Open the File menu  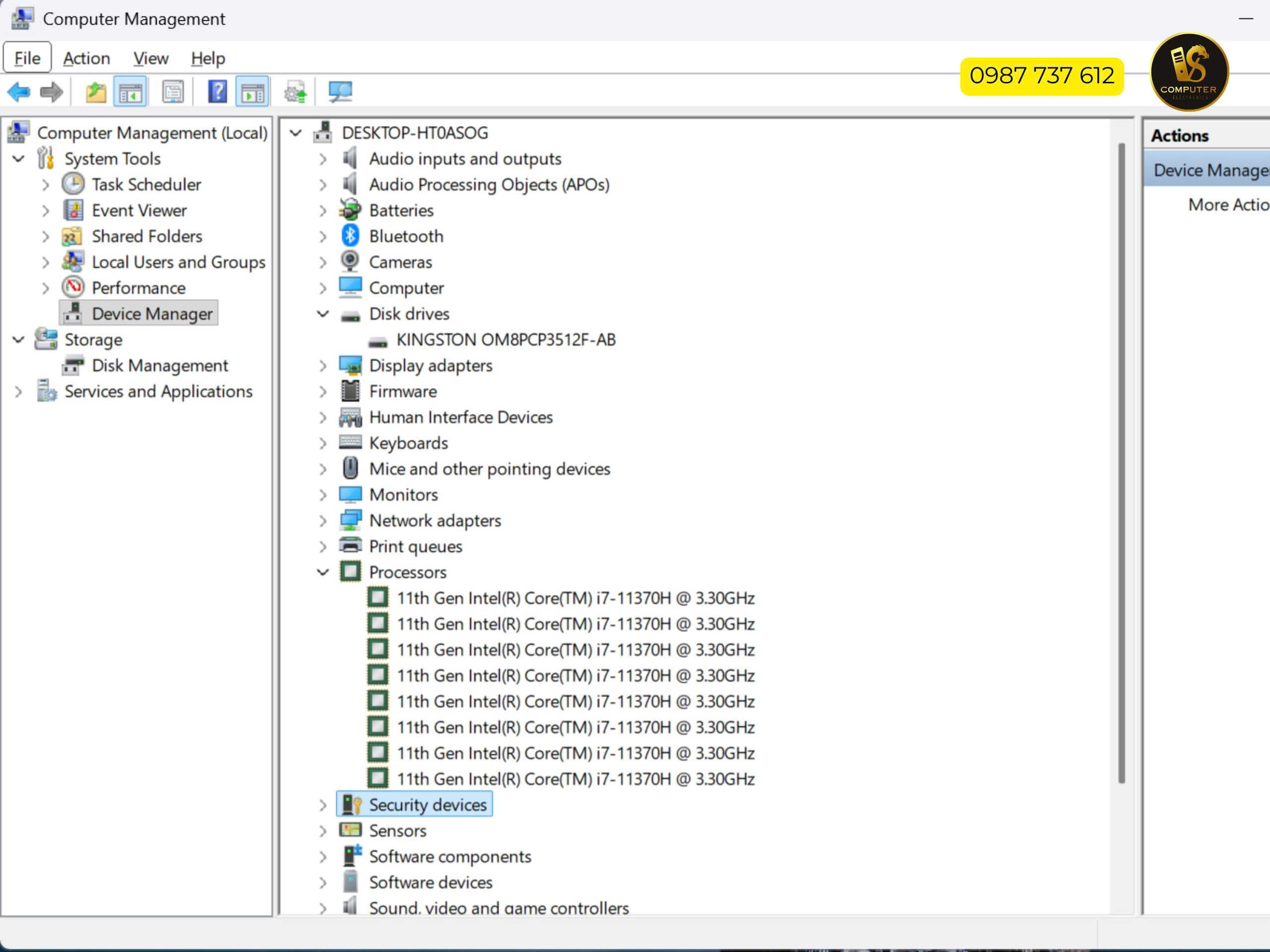click(x=27, y=58)
